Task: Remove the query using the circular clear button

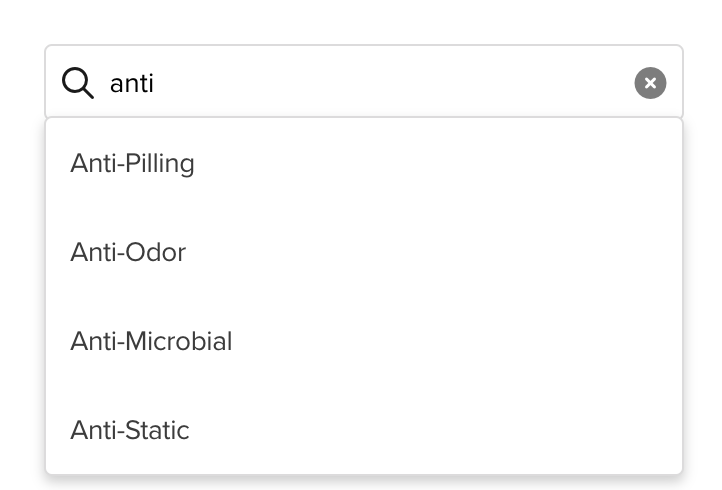Action: (x=650, y=83)
